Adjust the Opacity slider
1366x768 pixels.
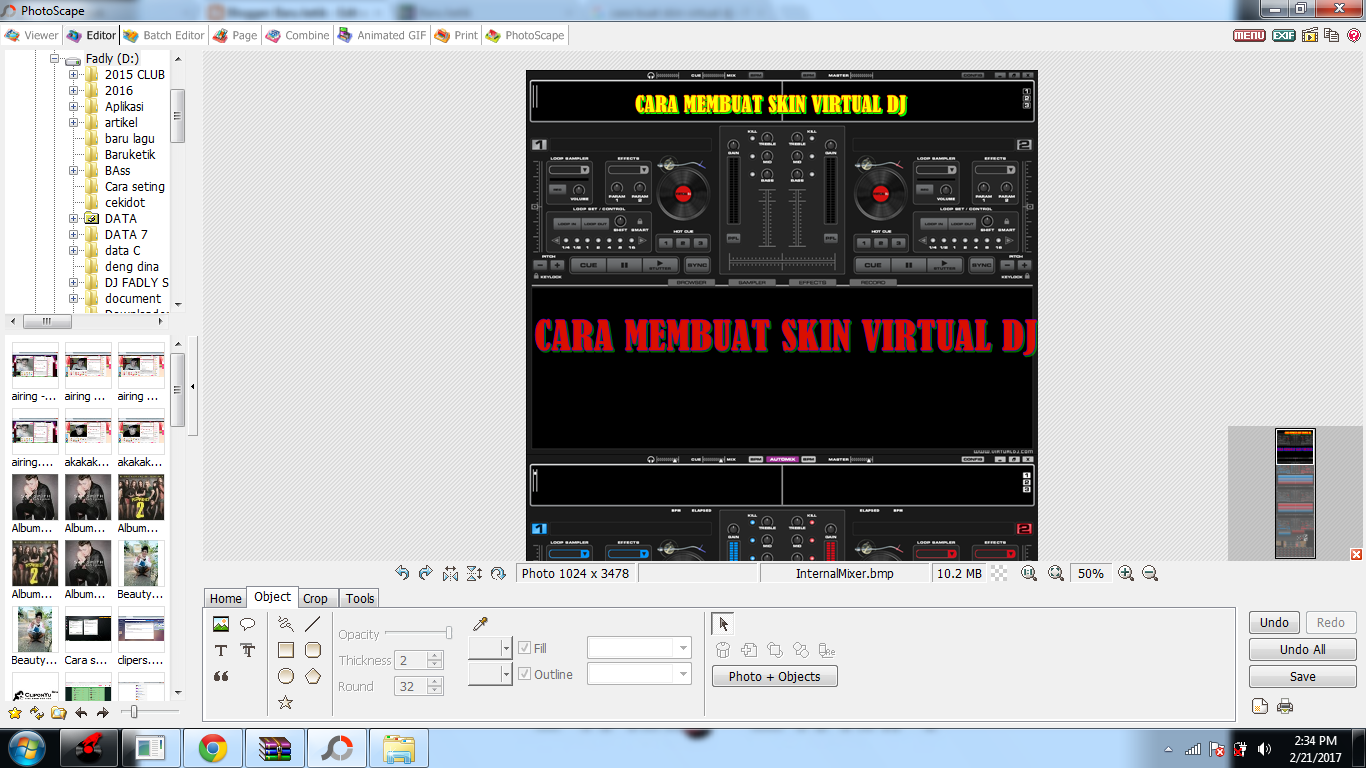(418, 633)
